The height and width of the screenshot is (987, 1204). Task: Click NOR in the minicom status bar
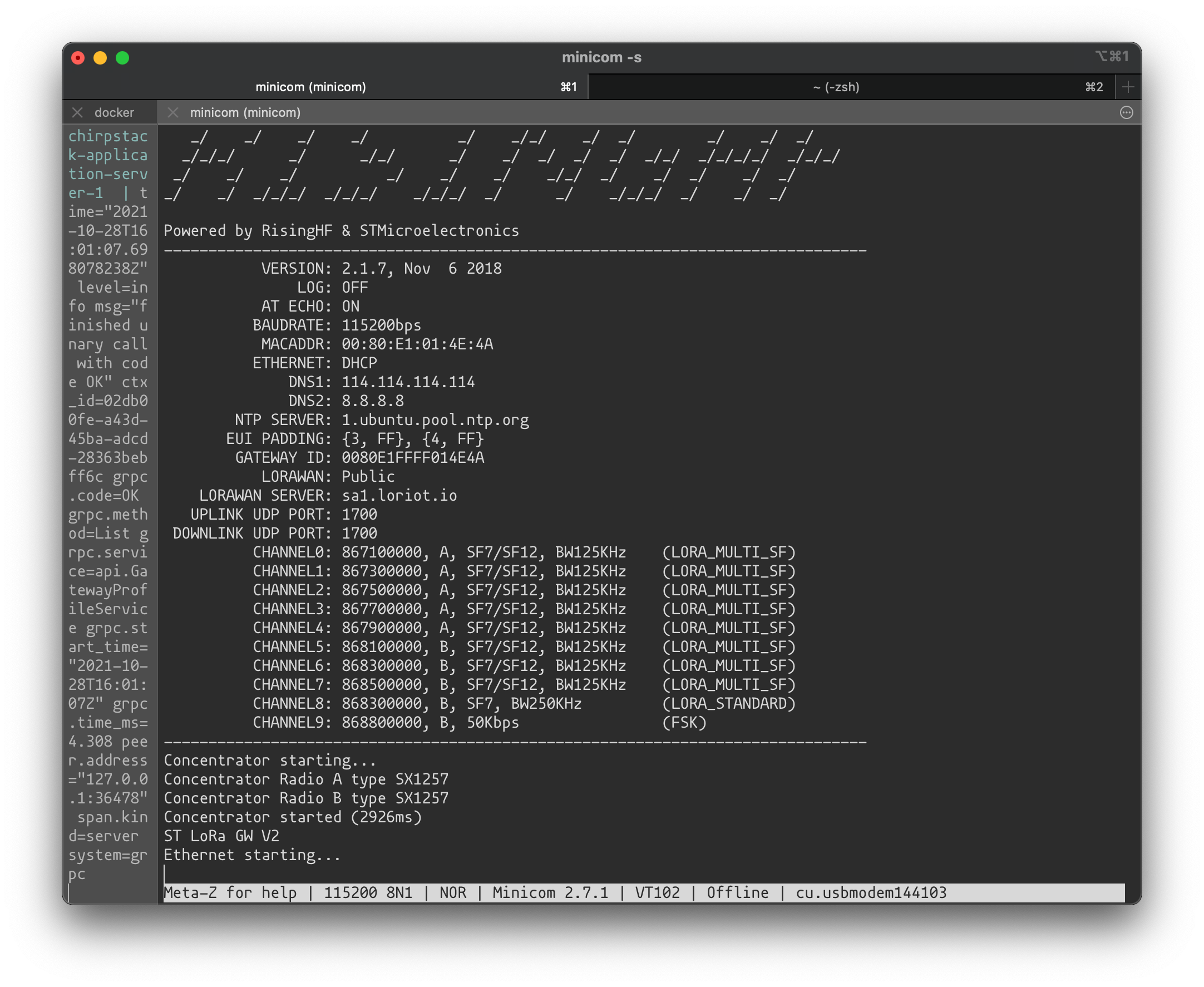pyautogui.click(x=453, y=892)
